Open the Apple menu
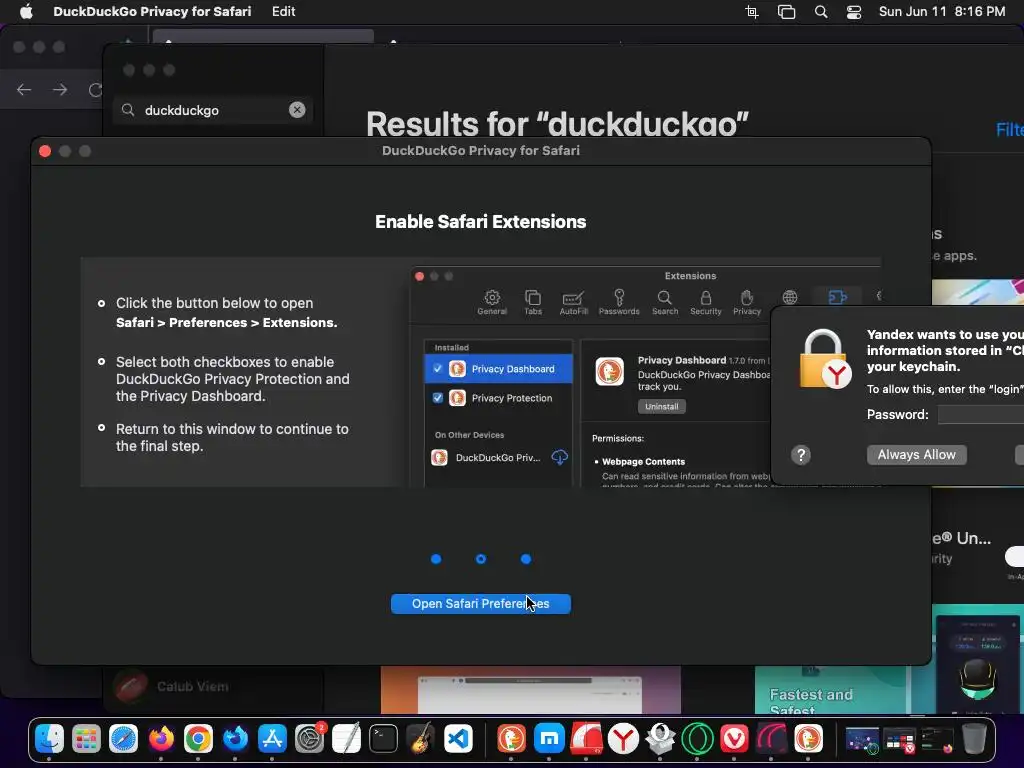 pyautogui.click(x=26, y=11)
